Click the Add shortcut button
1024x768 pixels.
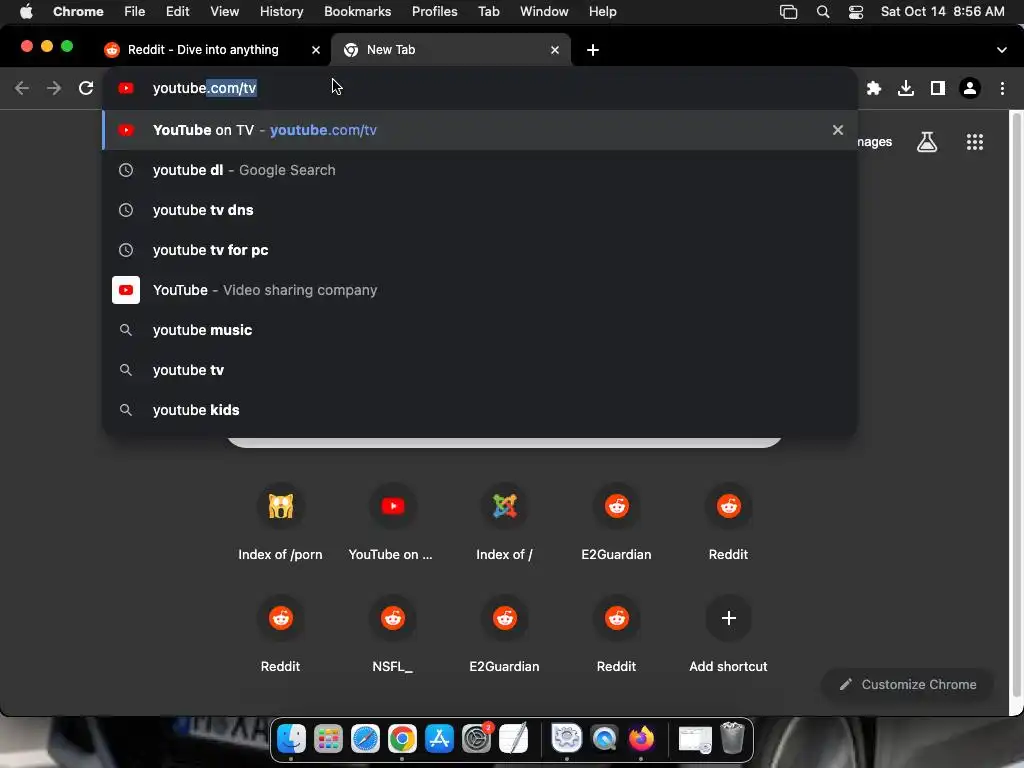click(x=728, y=636)
